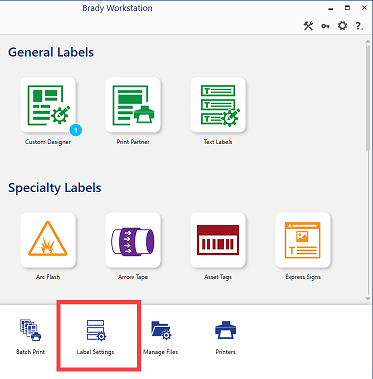This screenshot has width=373, height=379.
Task: Click the scrollbar down arrow
Action: pyautogui.click(x=368, y=298)
